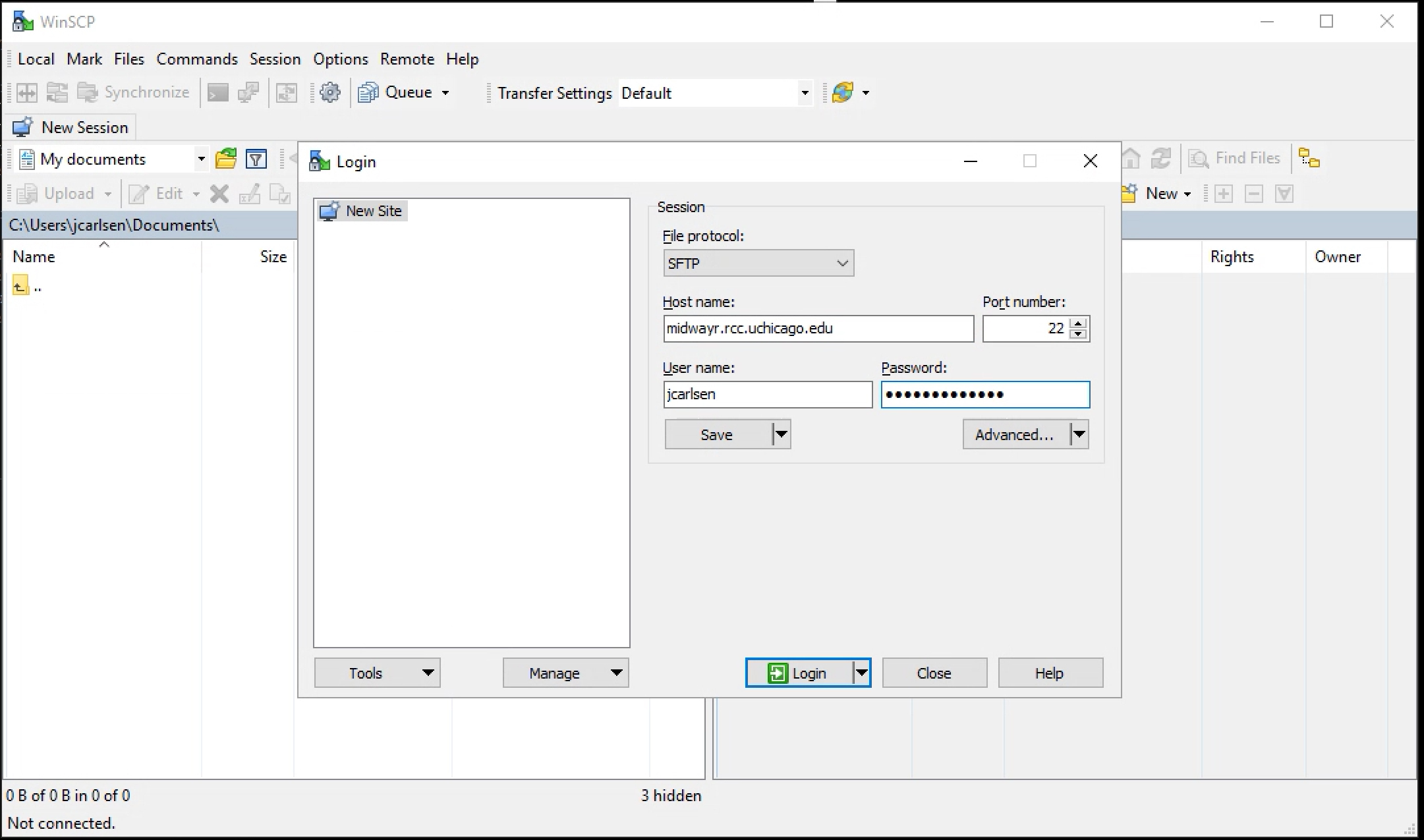
Task: Open the Options menu
Action: [x=341, y=59]
